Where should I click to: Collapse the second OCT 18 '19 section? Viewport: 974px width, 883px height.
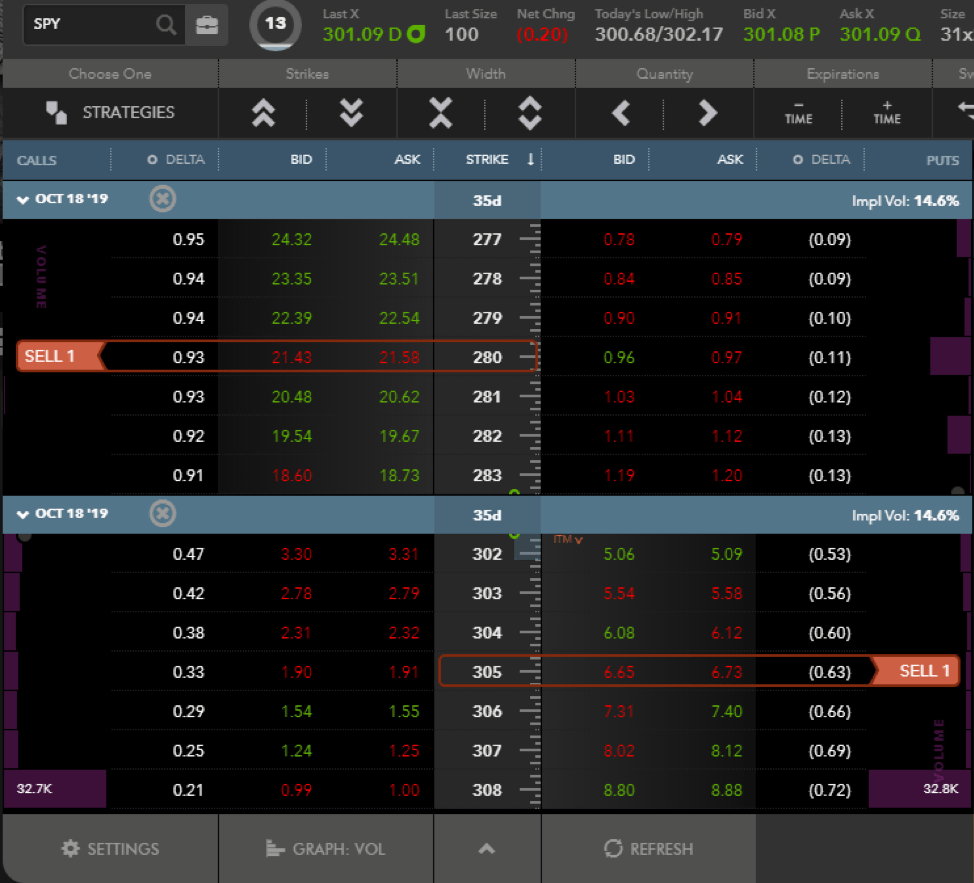(x=22, y=514)
